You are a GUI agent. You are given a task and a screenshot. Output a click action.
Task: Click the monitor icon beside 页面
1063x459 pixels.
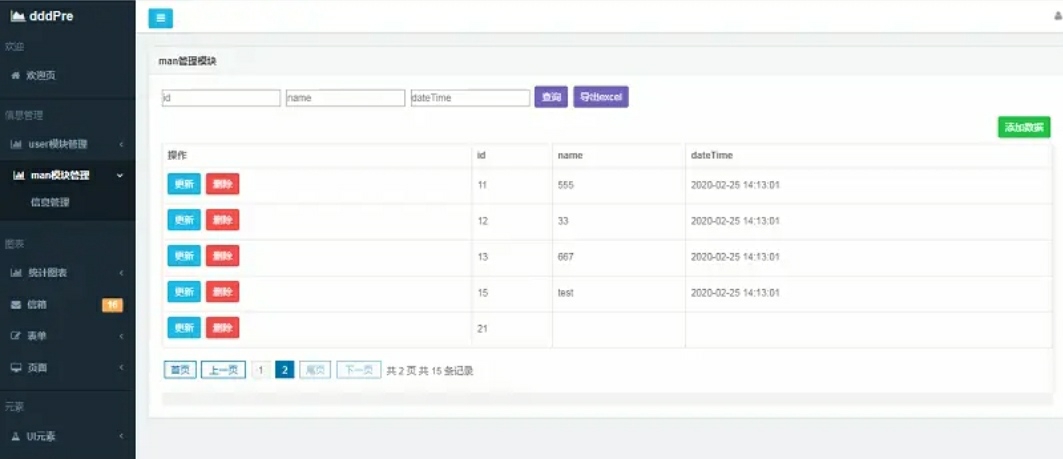(x=16, y=367)
